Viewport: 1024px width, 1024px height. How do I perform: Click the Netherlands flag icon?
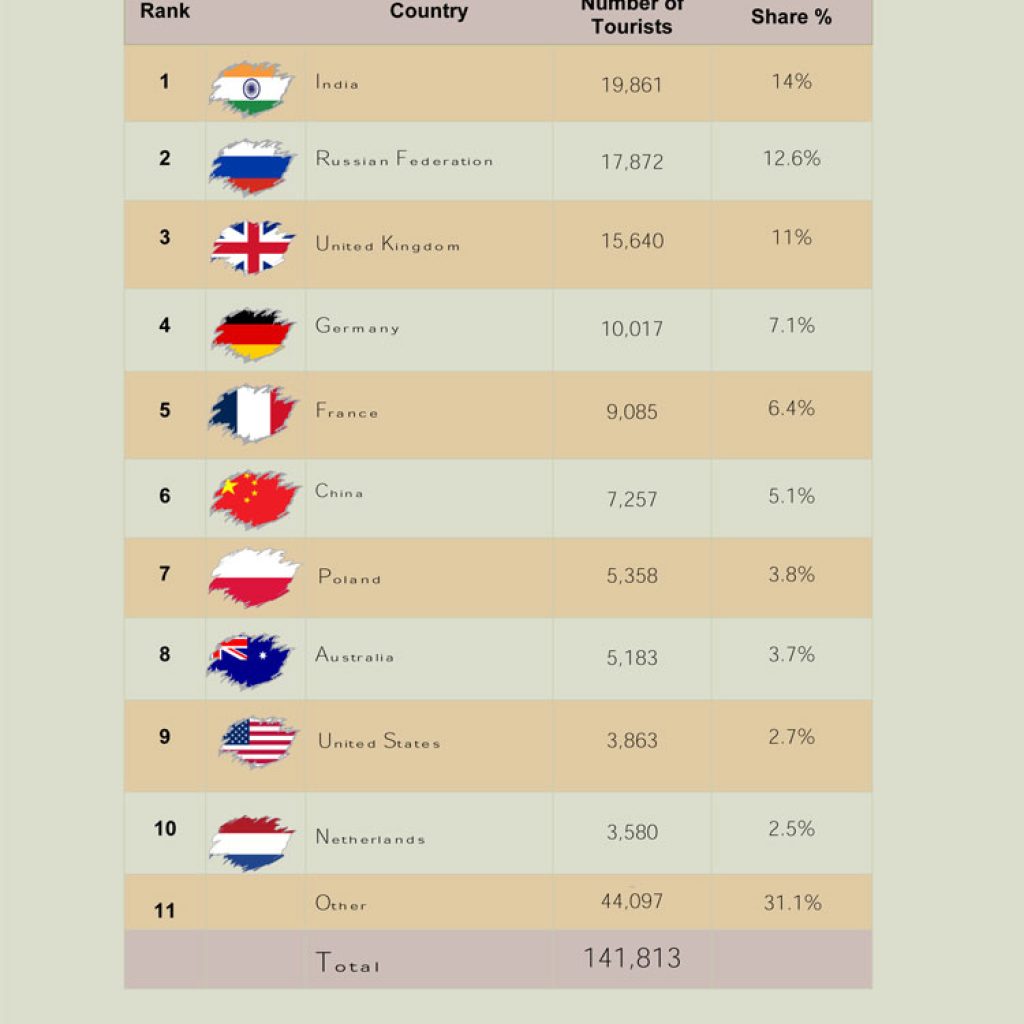[x=252, y=842]
